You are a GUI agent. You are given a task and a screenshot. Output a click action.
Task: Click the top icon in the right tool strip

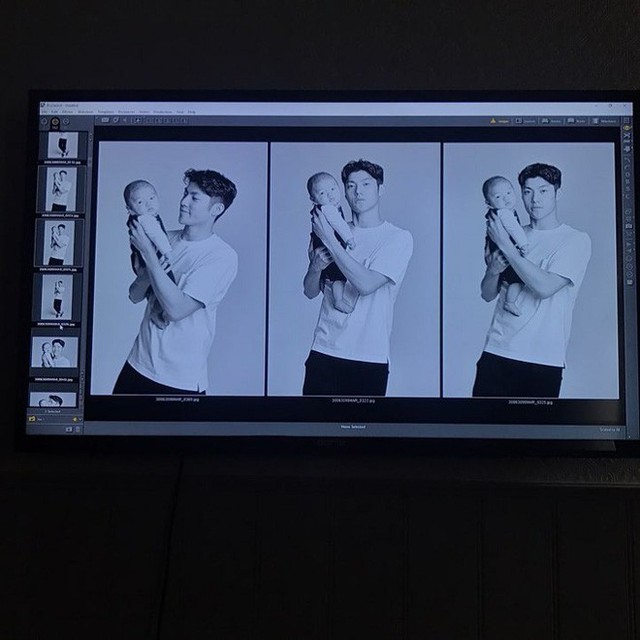[627, 129]
